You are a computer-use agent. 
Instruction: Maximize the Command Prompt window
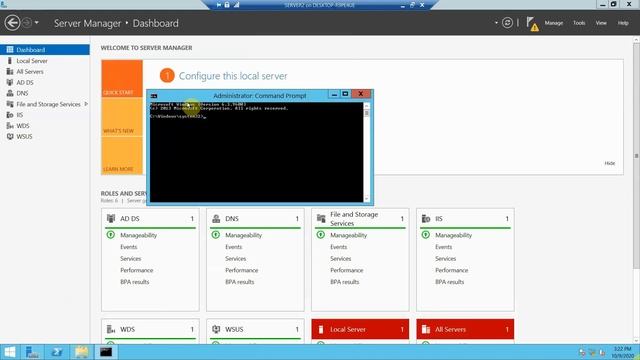point(345,94)
